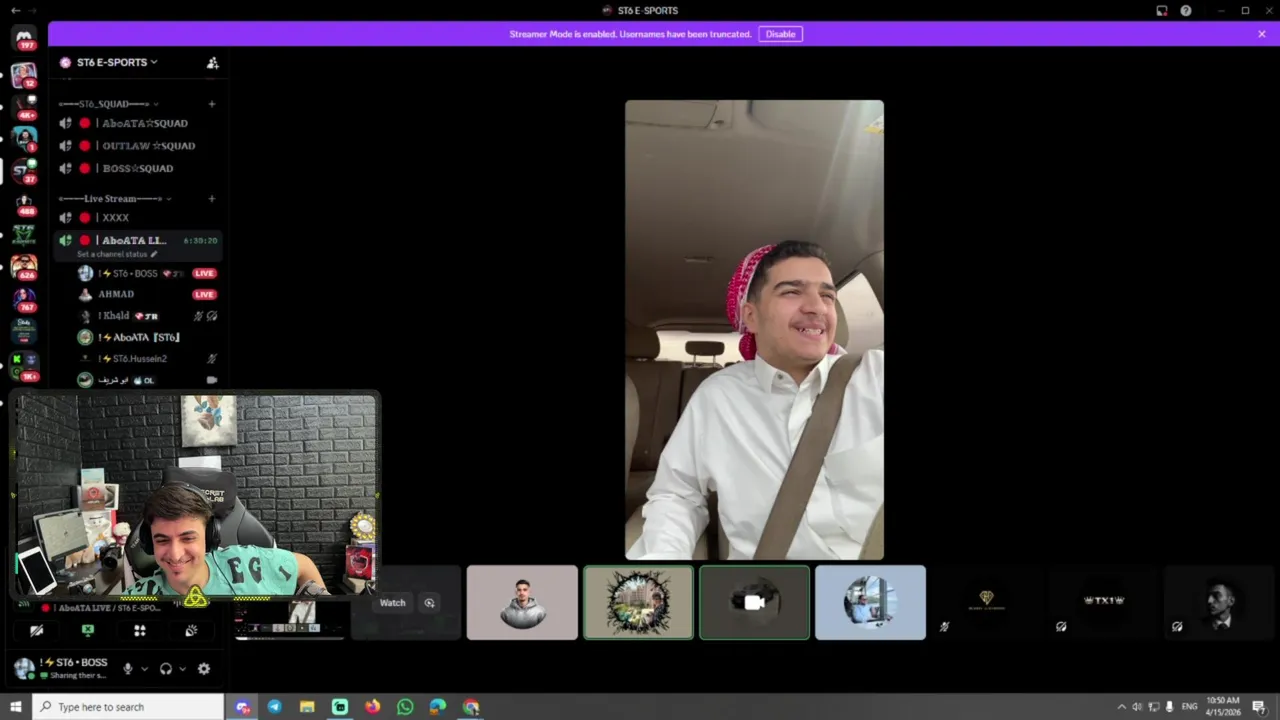Open user settings gear icon
Image resolution: width=1280 pixels, height=720 pixels.
204,669
